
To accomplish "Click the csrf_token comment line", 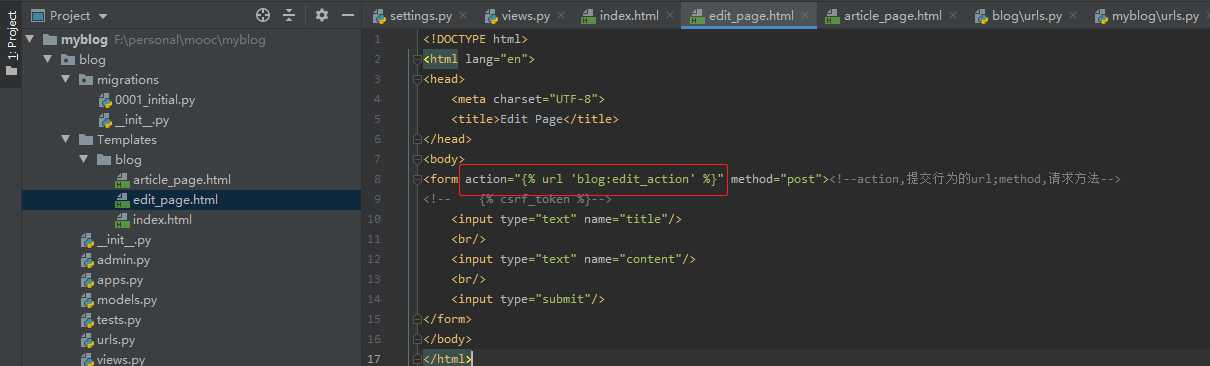I will [517, 199].
